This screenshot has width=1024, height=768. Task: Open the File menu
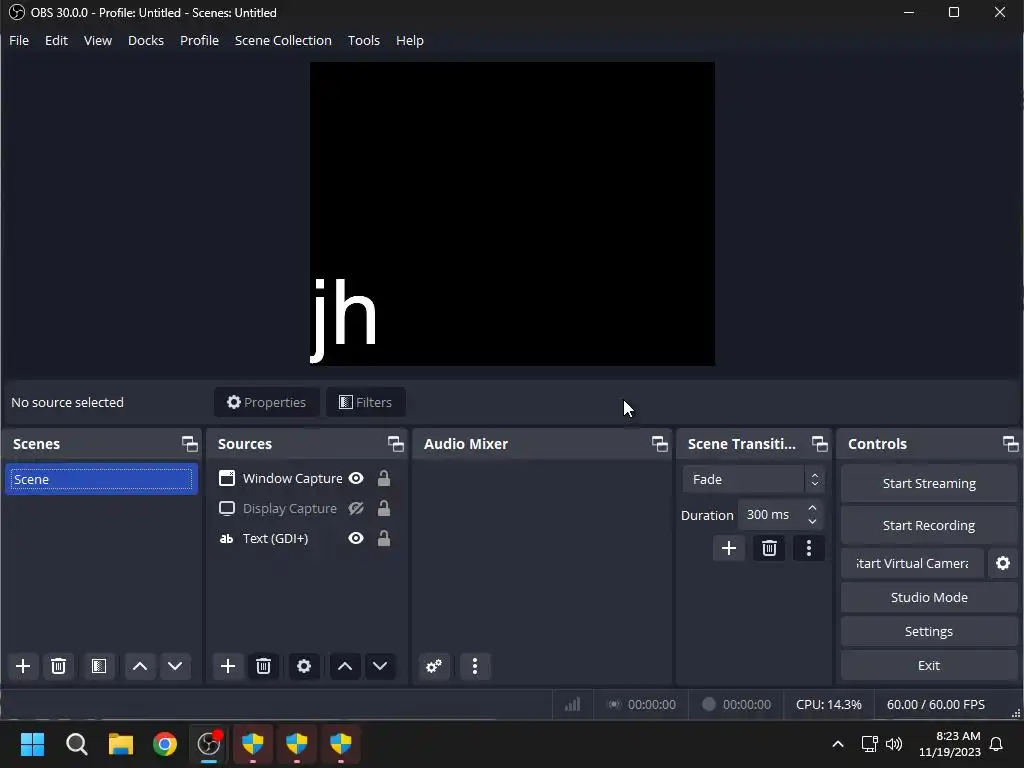[x=19, y=40]
